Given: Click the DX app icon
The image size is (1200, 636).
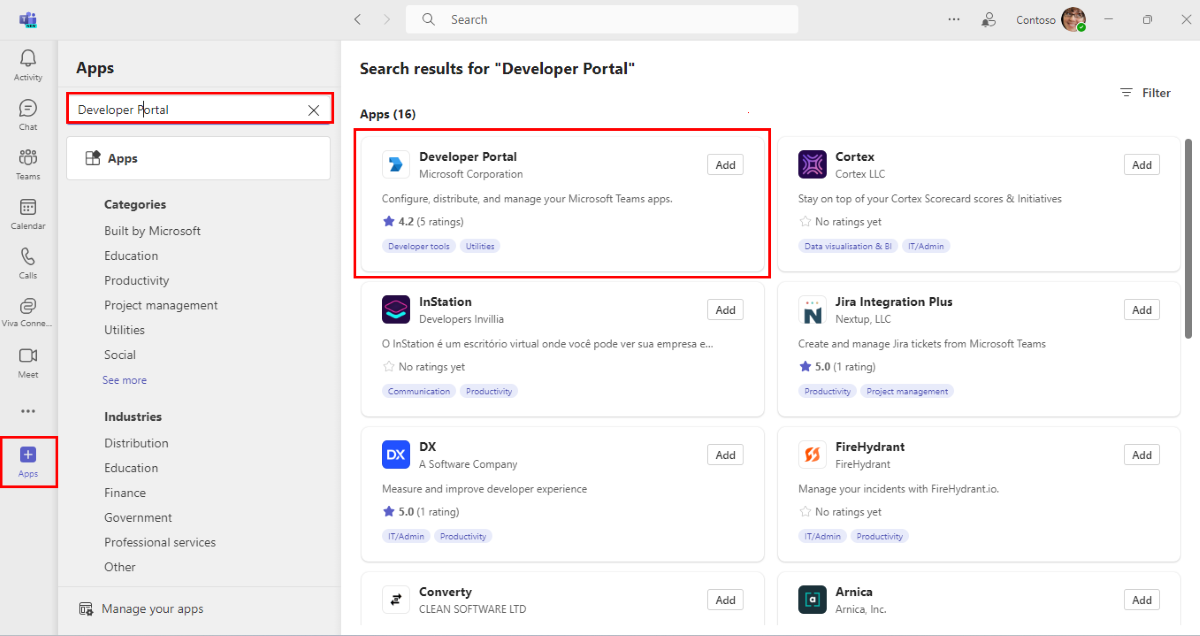Looking at the screenshot, I should tap(396, 455).
